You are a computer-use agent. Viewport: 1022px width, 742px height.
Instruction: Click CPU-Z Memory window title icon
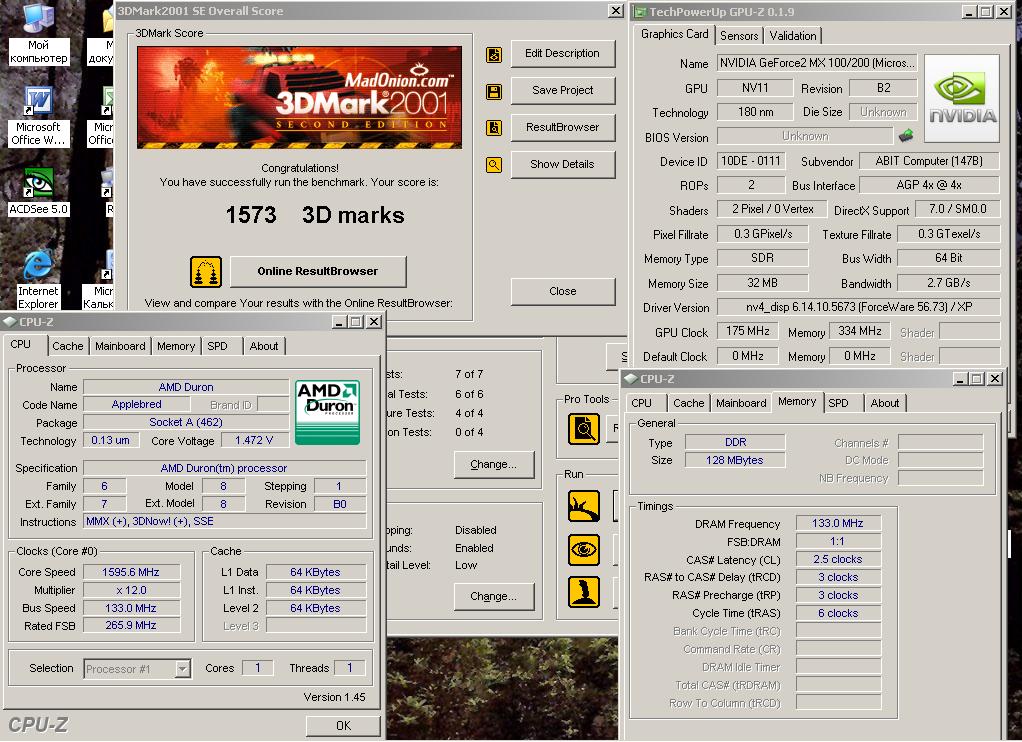[630, 379]
